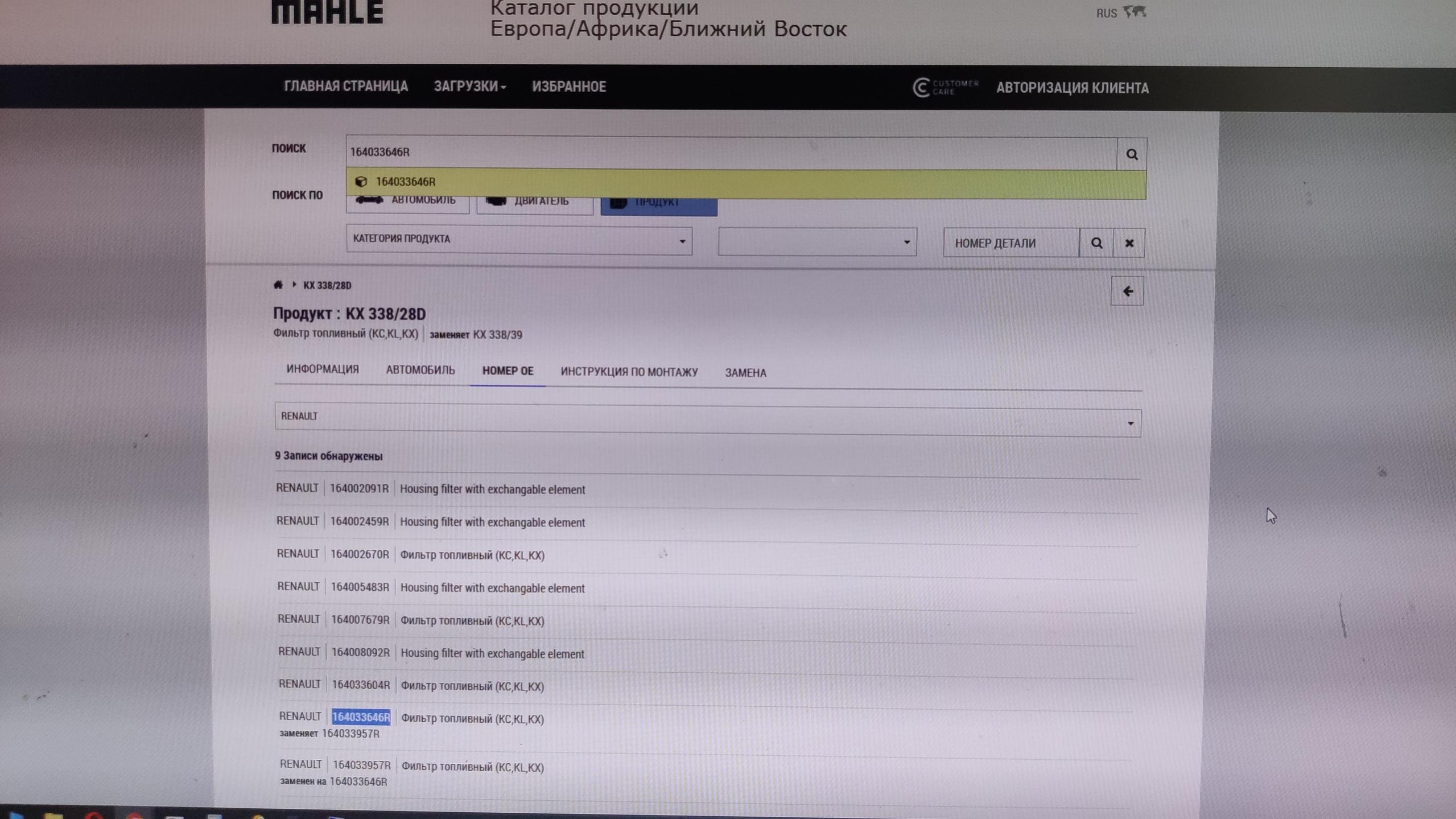The width and height of the screenshot is (1456, 819).
Task: Expand the RENAULT manufacturer dropdown
Action: (x=708, y=419)
